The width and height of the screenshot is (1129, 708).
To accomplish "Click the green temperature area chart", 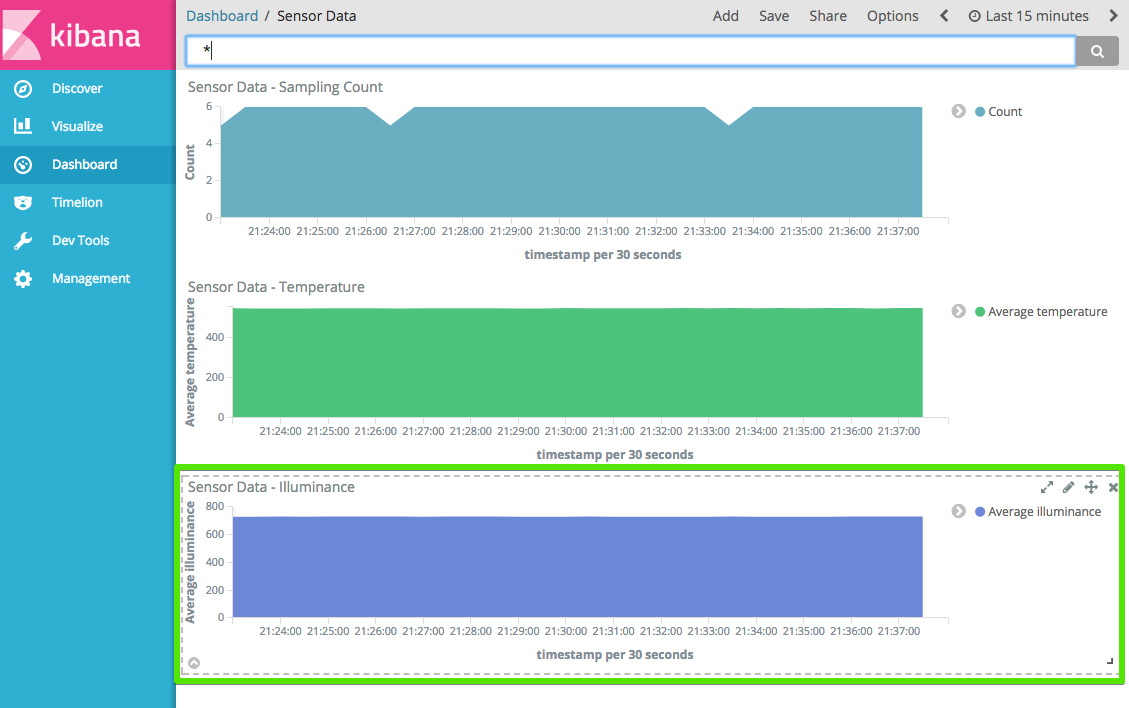I will click(x=577, y=362).
